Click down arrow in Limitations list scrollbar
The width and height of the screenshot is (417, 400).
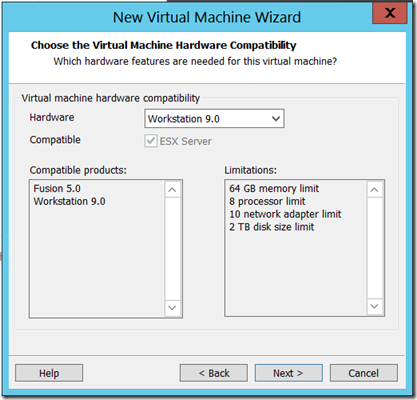374,306
